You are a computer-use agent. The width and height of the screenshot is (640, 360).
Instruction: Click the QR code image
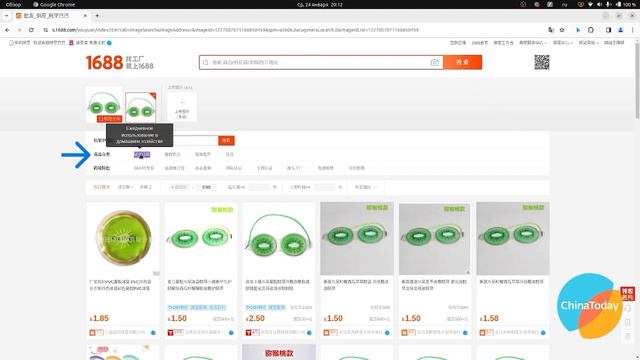tap(542, 62)
